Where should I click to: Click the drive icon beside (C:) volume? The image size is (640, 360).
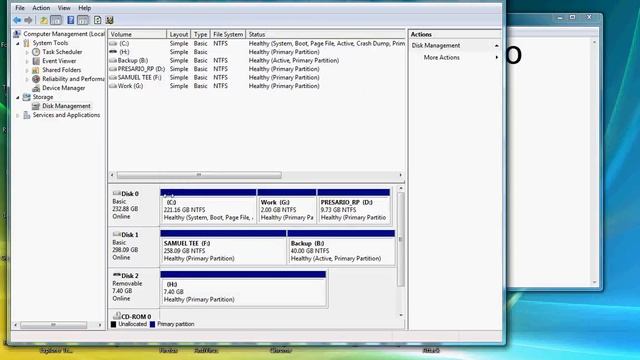(113, 43)
